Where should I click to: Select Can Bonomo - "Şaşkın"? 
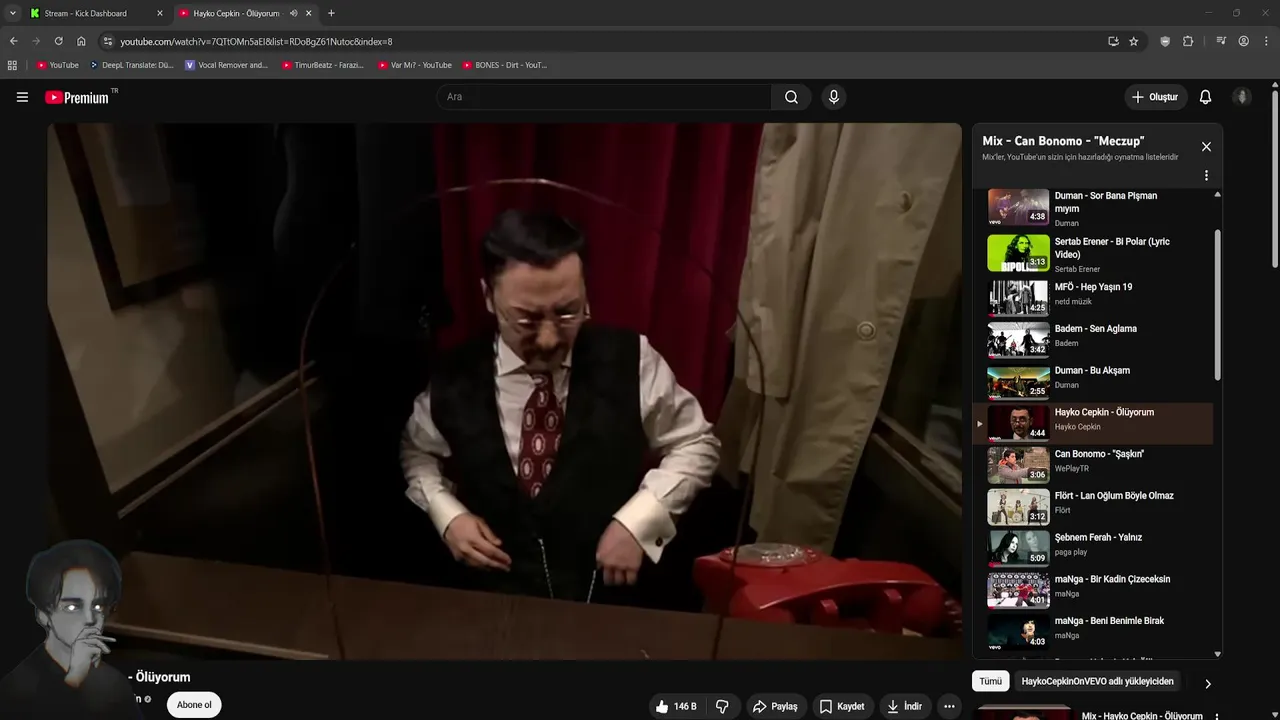coord(1093,465)
